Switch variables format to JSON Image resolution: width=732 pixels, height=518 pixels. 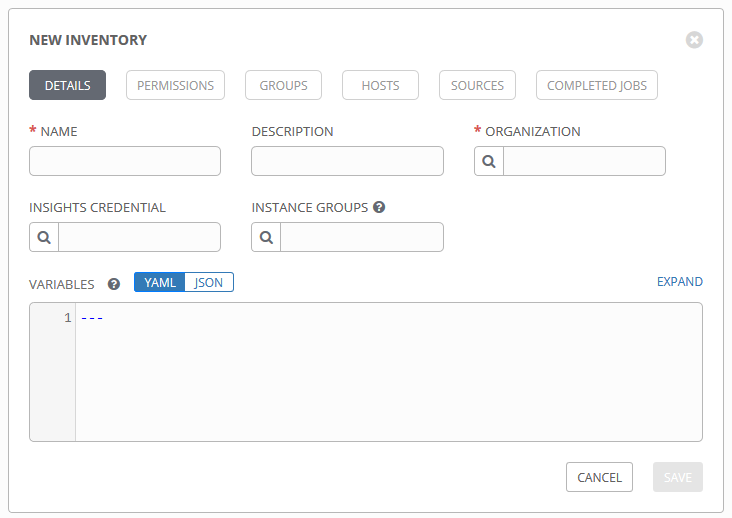[x=209, y=282]
